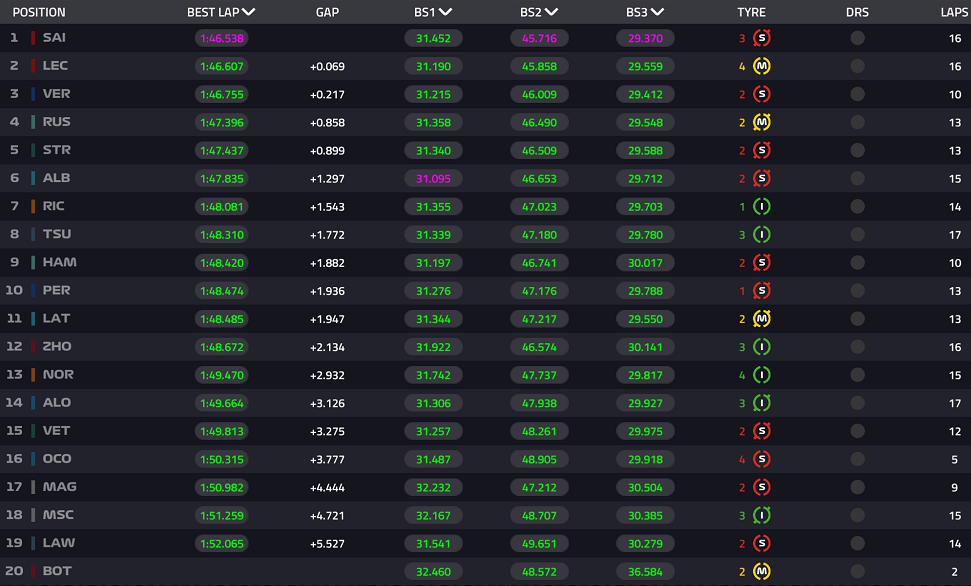Click Sainz's 1:46.538 best lap pill

click(x=222, y=38)
